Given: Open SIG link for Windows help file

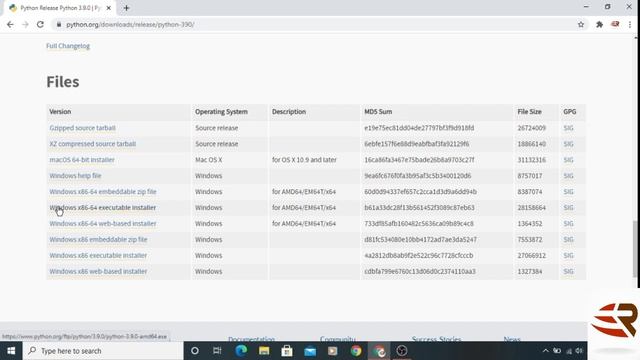Looking at the screenshot, I should (568, 176).
